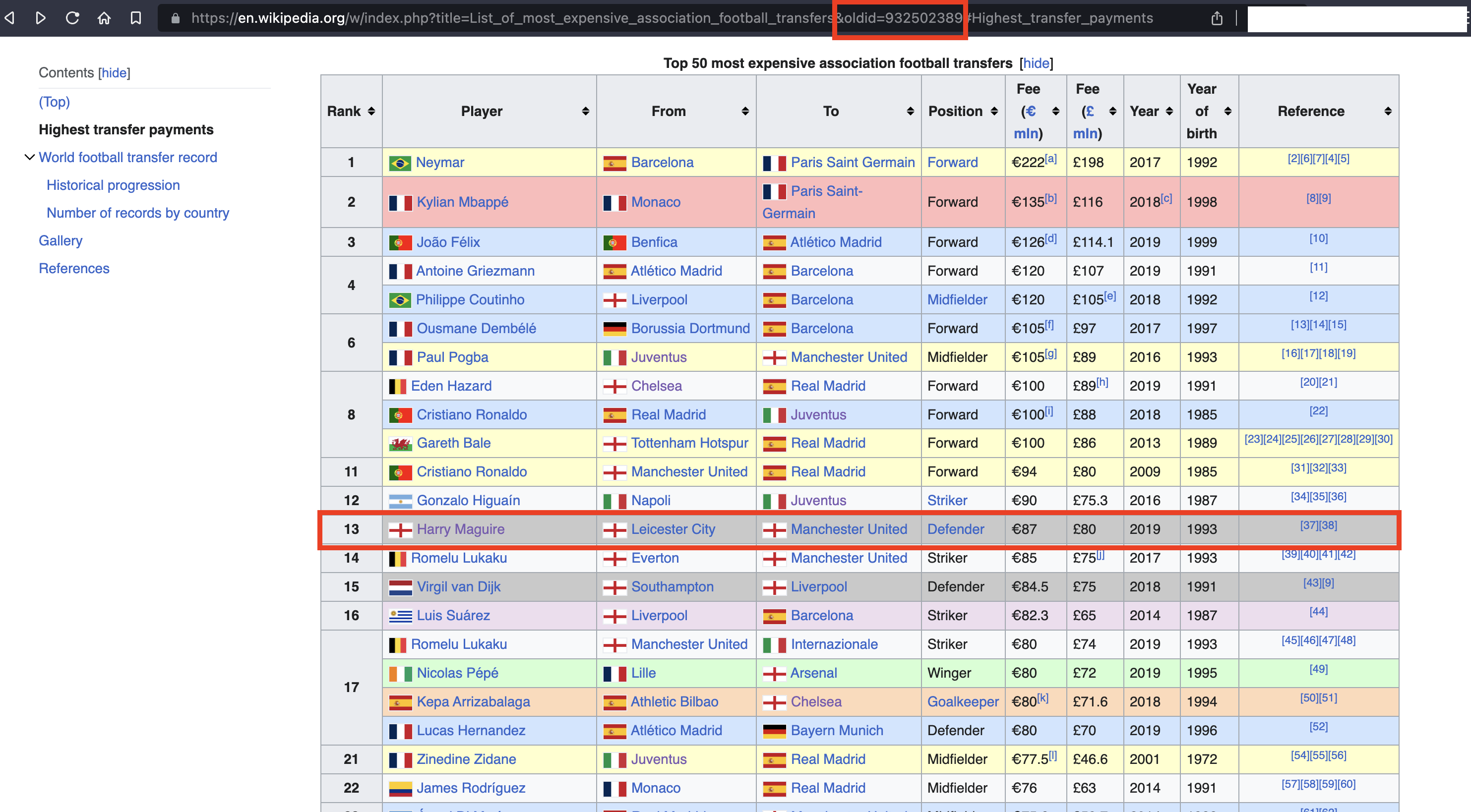Hide the Contents sidebar list
This screenshot has width=1471, height=812.
[114, 73]
